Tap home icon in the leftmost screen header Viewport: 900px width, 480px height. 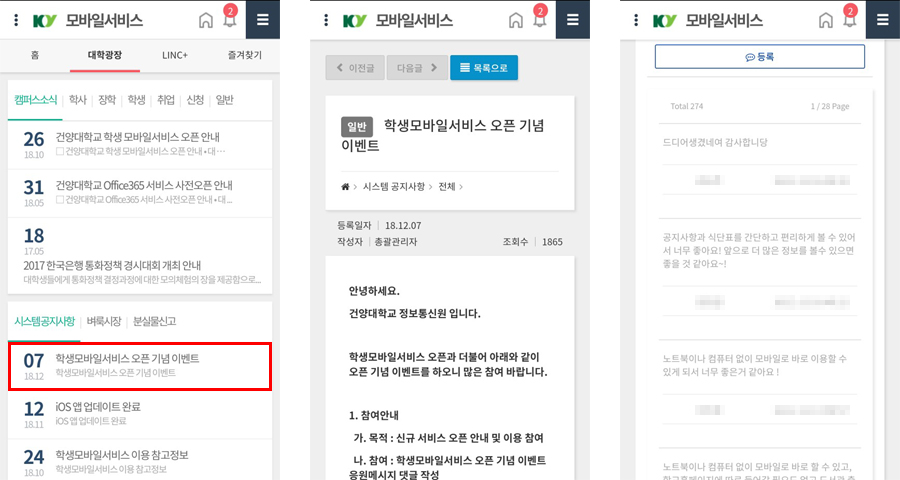coord(205,20)
